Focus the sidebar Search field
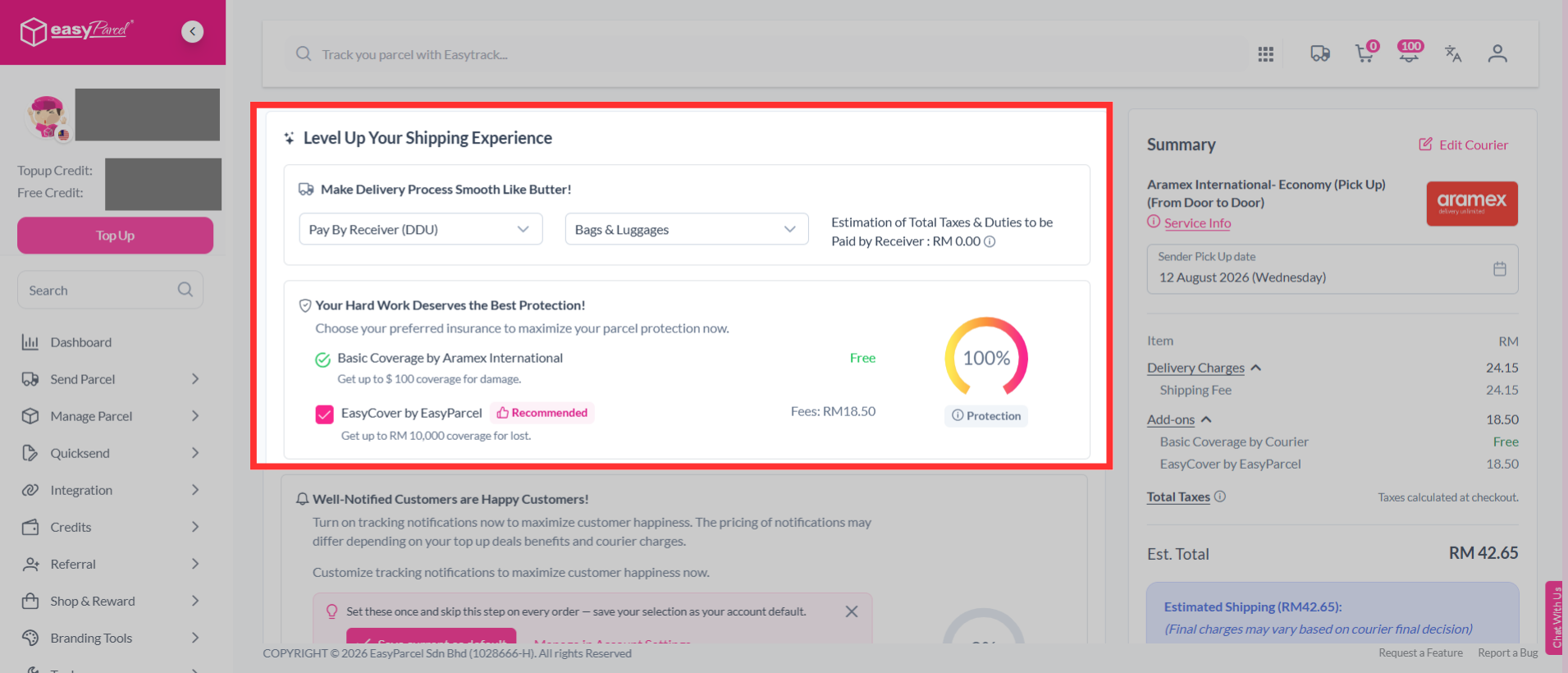 110,291
